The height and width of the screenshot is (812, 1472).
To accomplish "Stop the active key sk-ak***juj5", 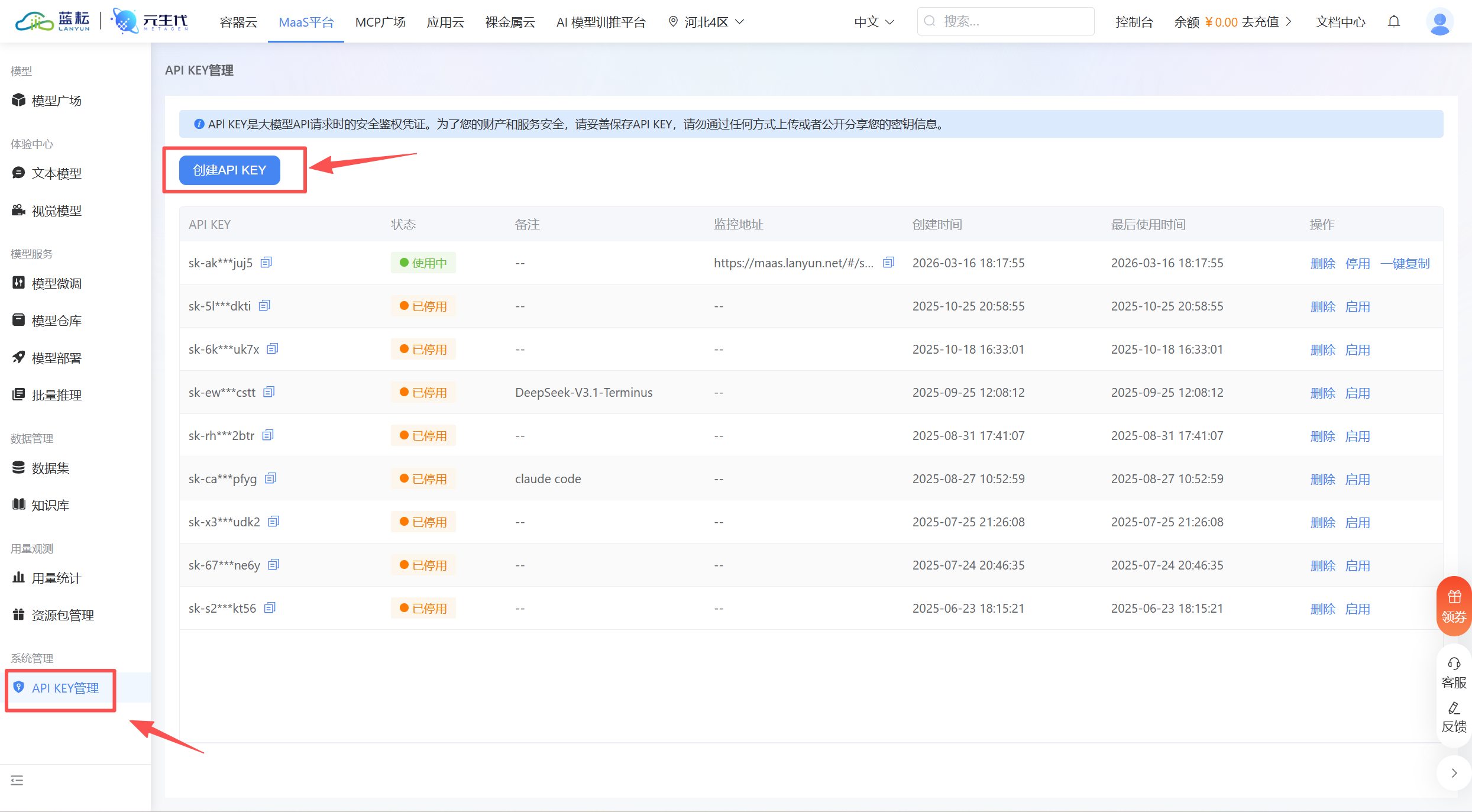I will [x=1358, y=263].
